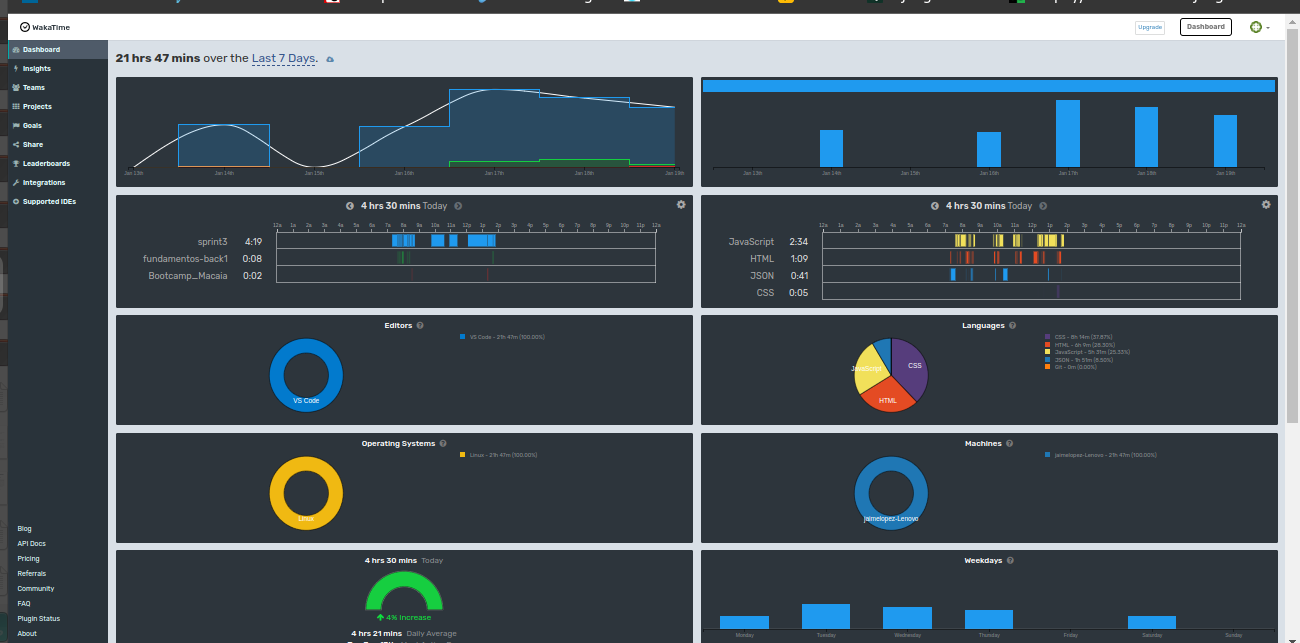The height and width of the screenshot is (643, 1300).
Task: Open the API Docs link
Action: click(x=31, y=543)
